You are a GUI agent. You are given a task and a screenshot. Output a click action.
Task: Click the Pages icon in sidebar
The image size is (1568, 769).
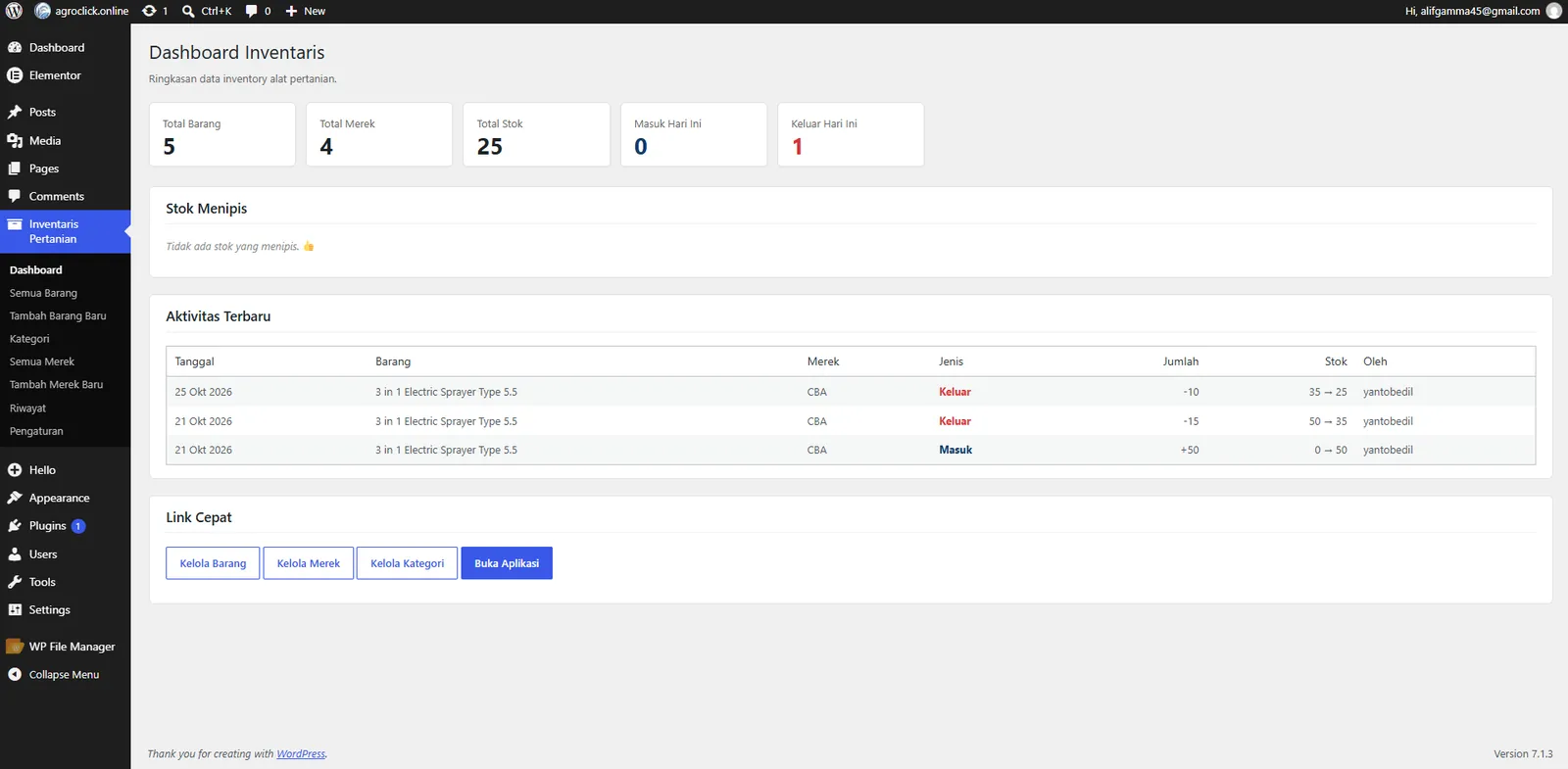(15, 168)
